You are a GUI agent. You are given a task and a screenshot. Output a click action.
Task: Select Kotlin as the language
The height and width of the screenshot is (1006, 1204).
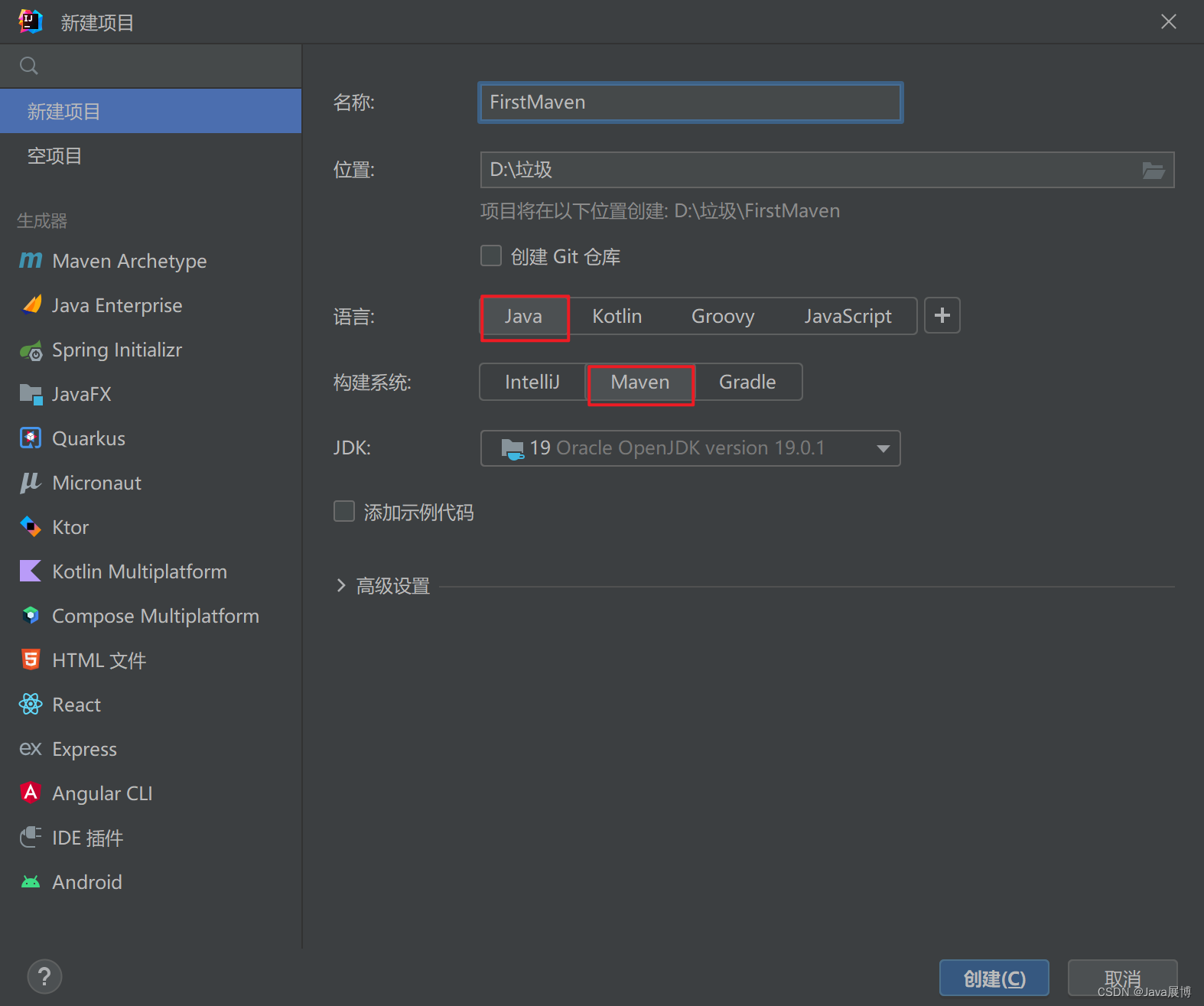pos(617,316)
